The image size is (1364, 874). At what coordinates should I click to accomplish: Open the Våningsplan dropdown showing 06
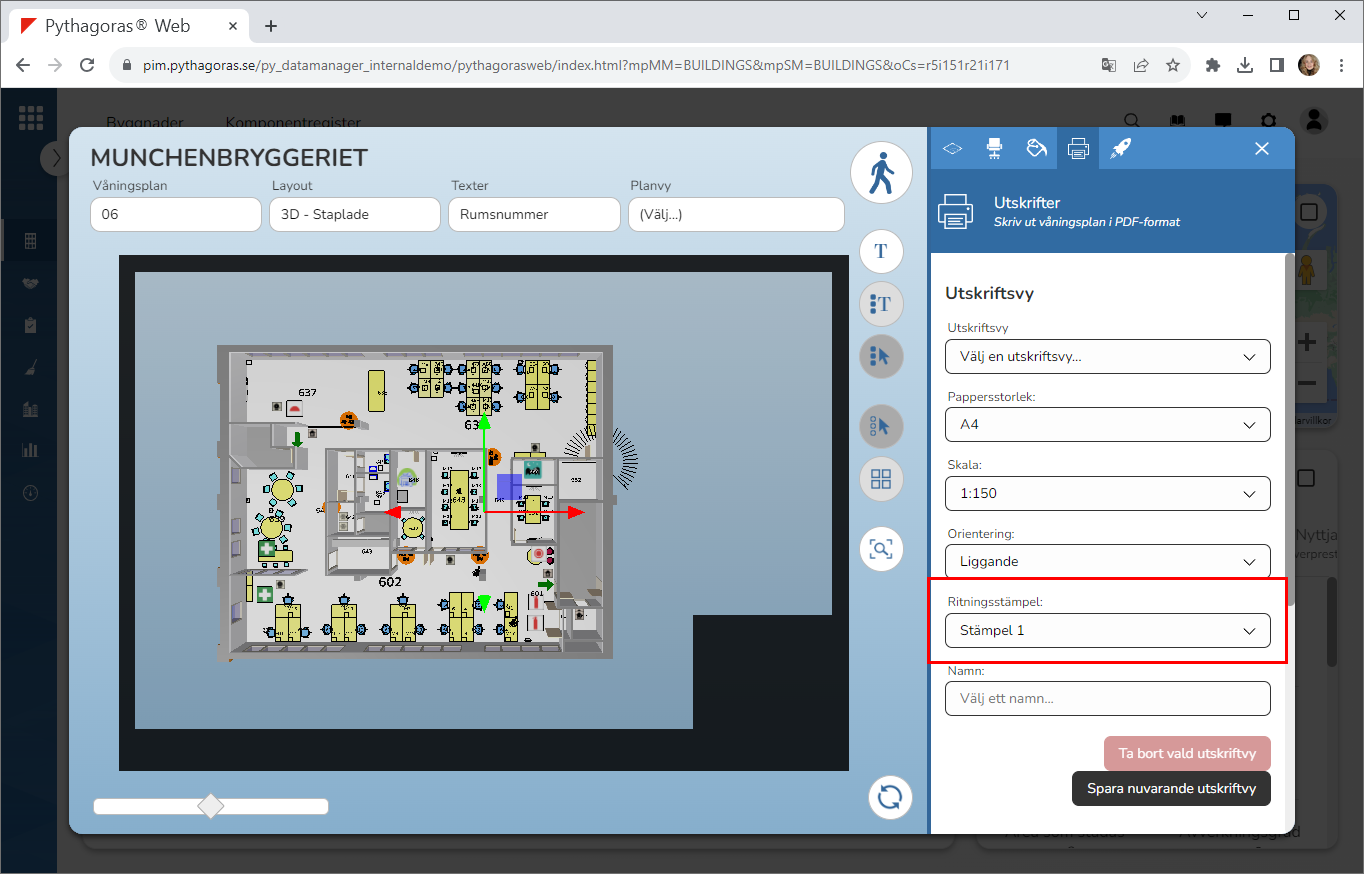point(175,214)
